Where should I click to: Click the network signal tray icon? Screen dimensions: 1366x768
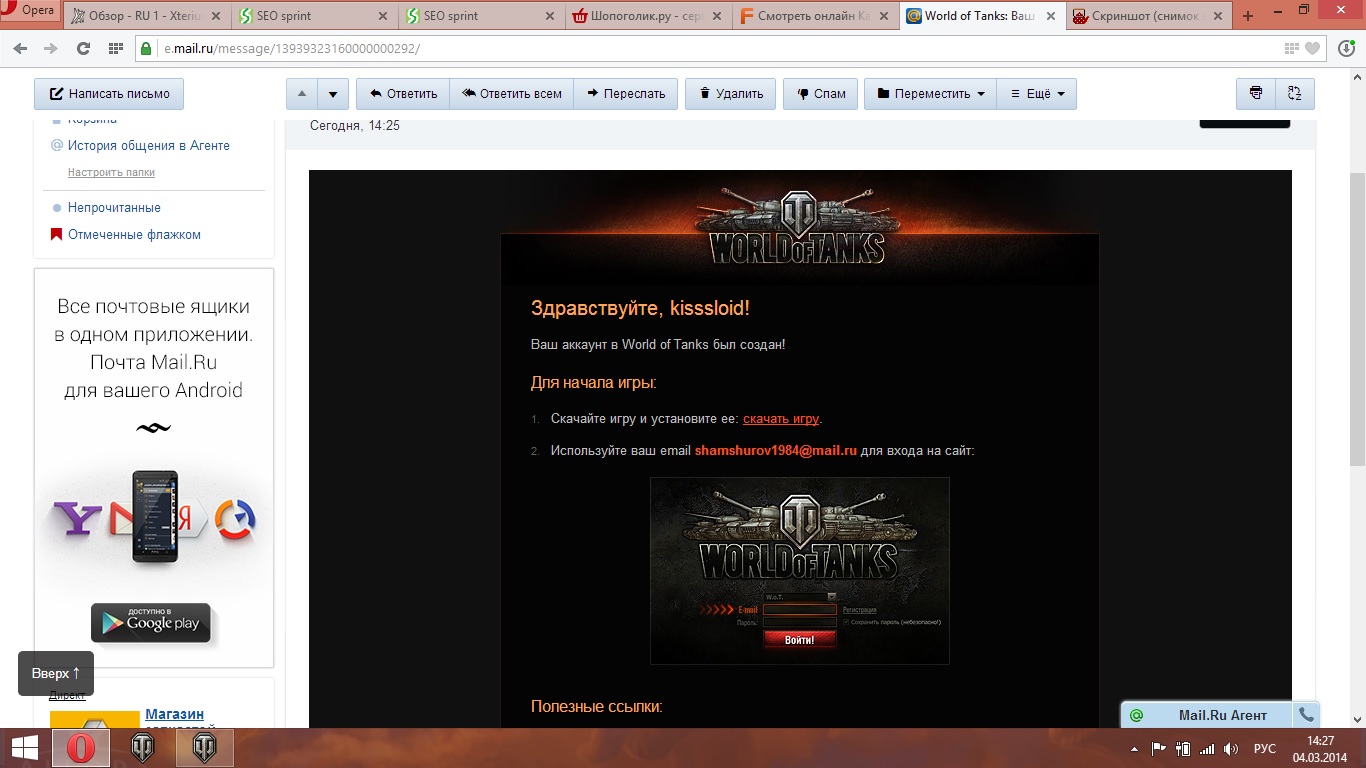(x=1207, y=749)
